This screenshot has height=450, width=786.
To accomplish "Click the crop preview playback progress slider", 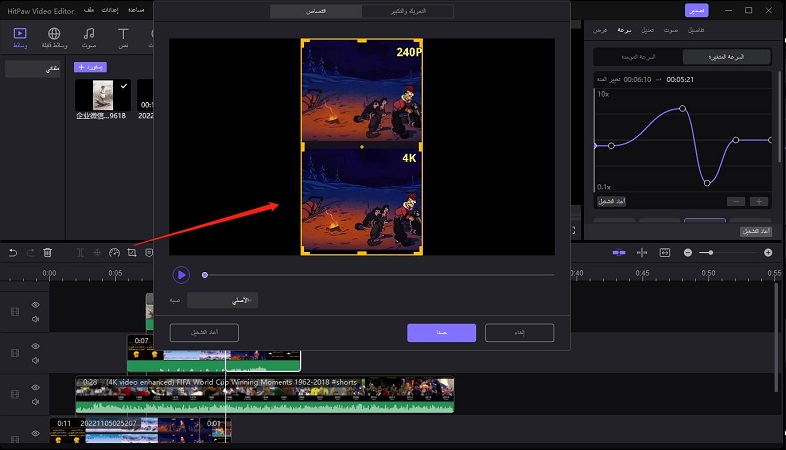I will (x=378, y=274).
